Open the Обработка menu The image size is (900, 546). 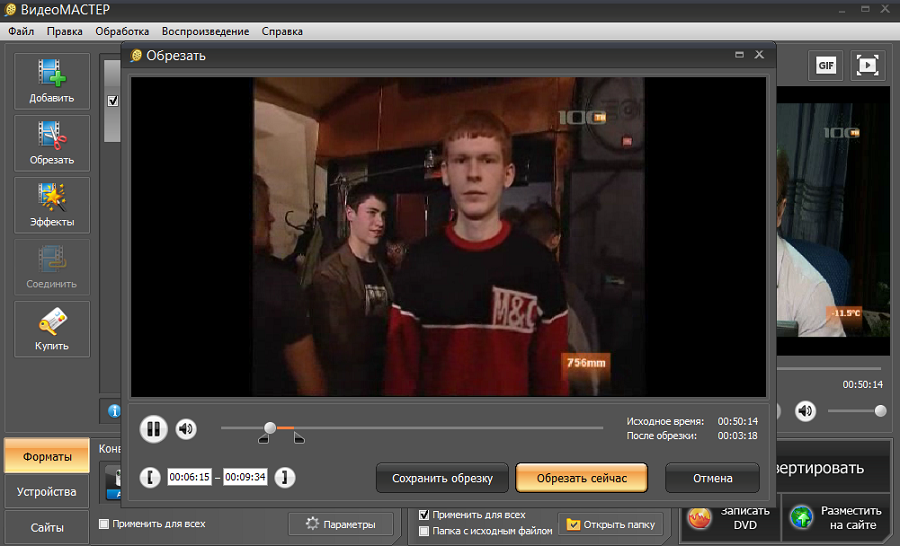(122, 31)
